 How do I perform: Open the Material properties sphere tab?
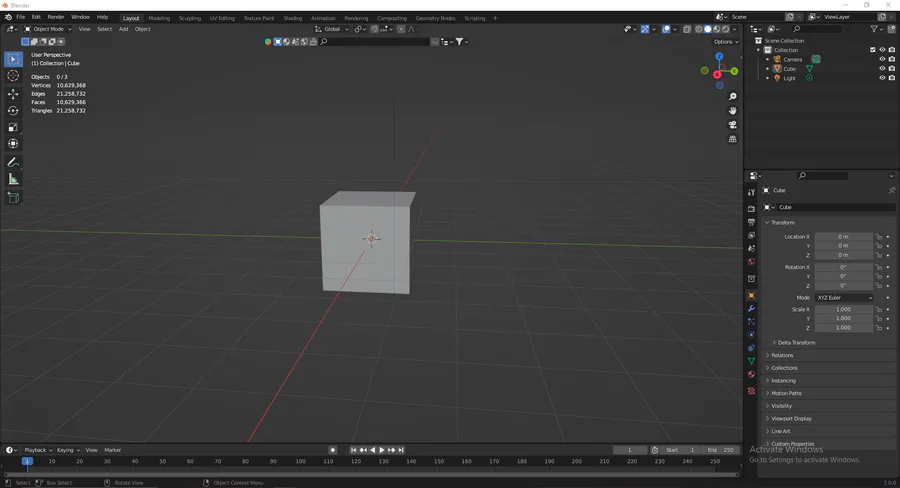tap(751, 374)
